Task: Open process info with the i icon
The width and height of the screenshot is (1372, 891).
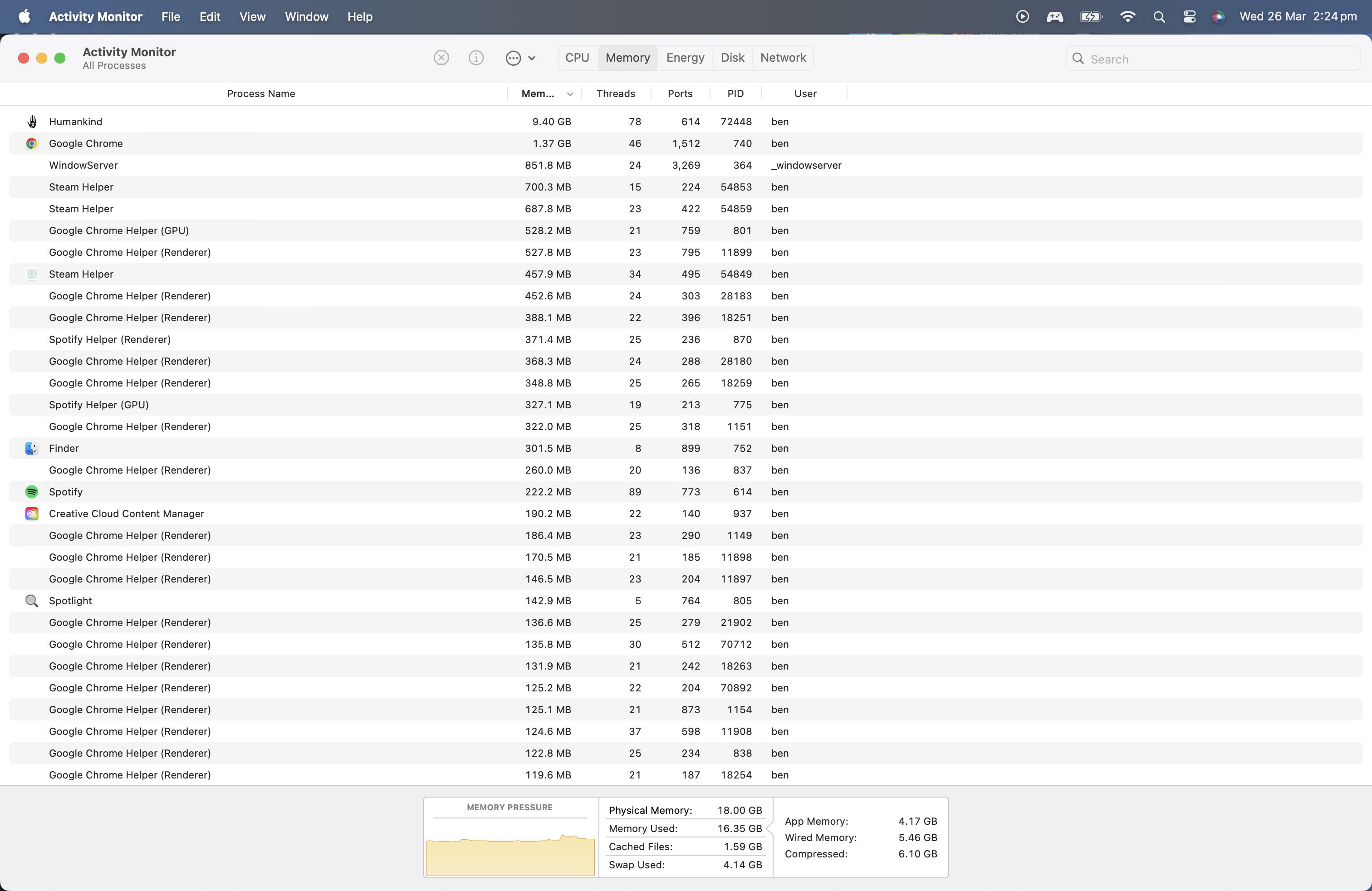Action: coord(476,58)
